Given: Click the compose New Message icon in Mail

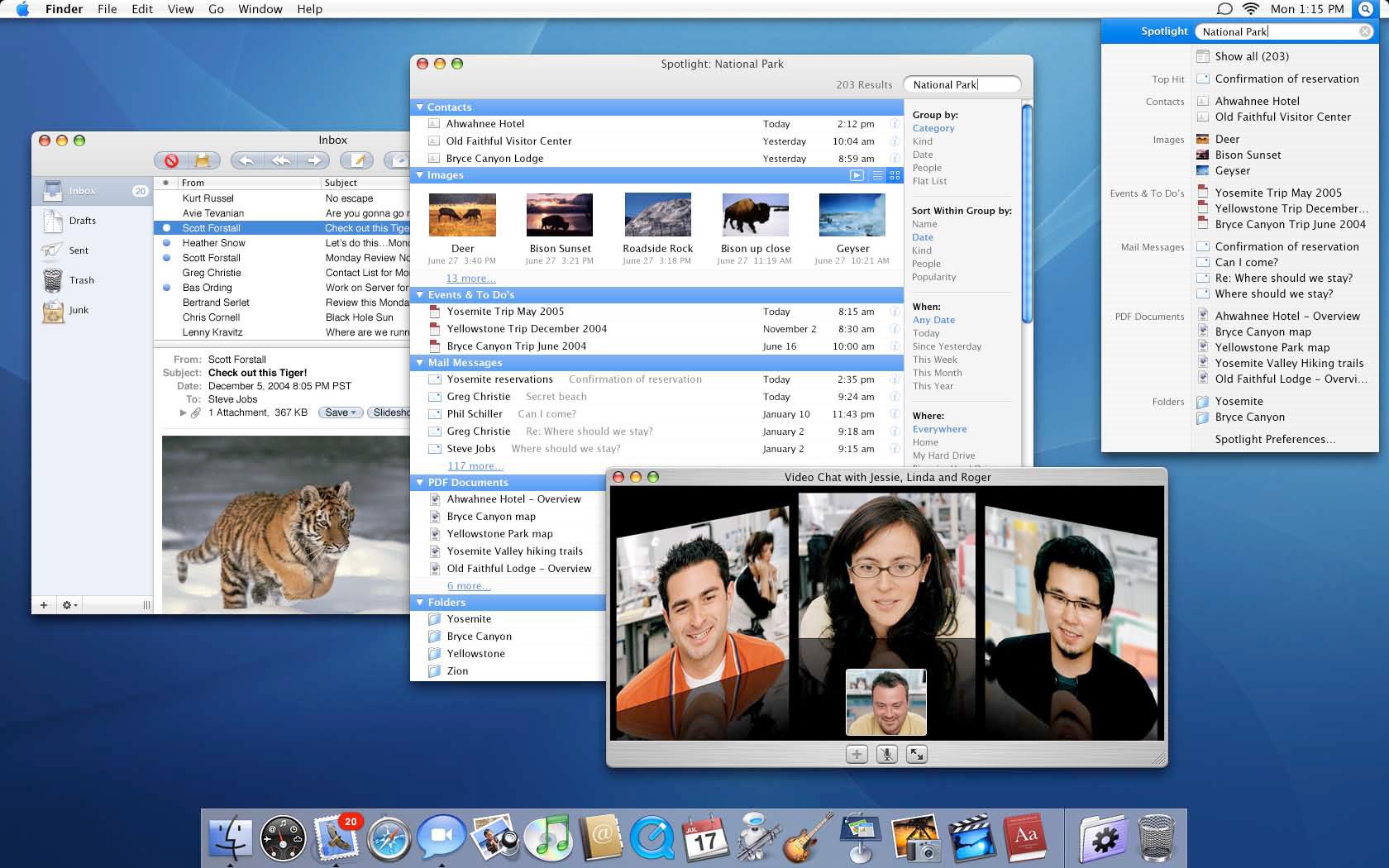Looking at the screenshot, I should pyautogui.click(x=357, y=160).
